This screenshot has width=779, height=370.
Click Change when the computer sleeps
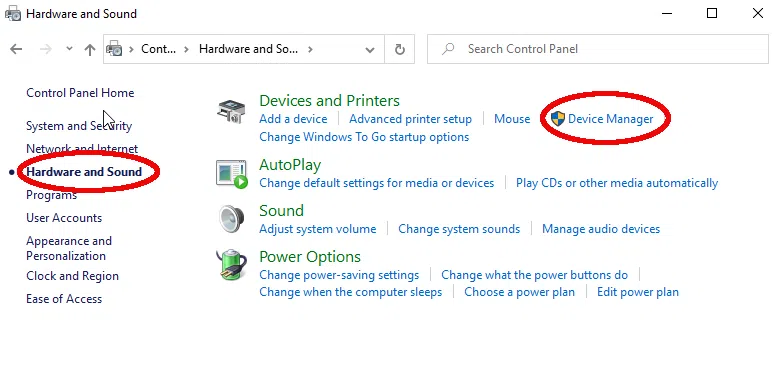point(350,292)
